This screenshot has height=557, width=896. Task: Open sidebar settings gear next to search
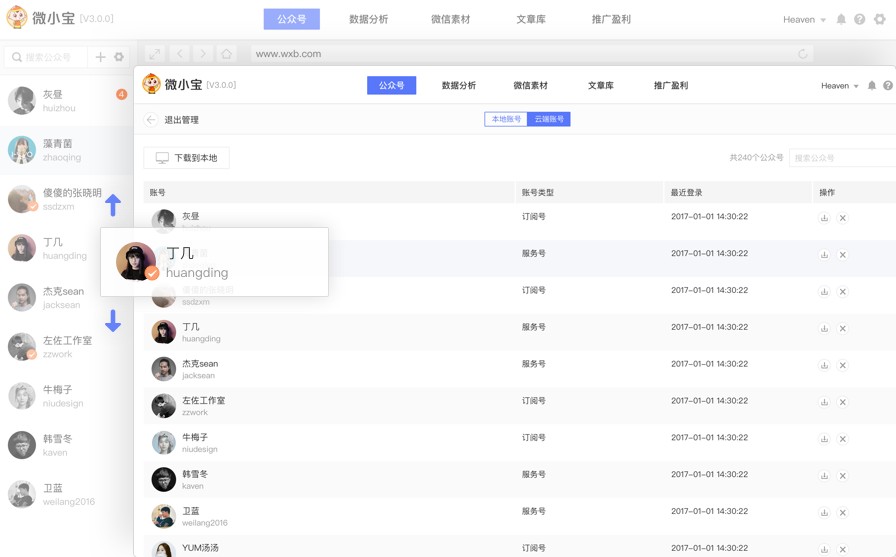tap(119, 57)
